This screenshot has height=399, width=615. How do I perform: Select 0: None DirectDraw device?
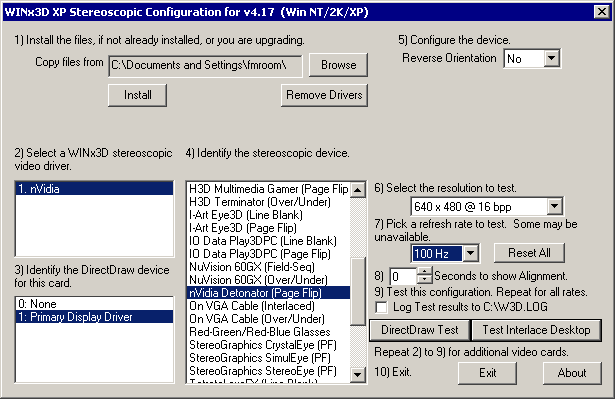tap(94, 304)
